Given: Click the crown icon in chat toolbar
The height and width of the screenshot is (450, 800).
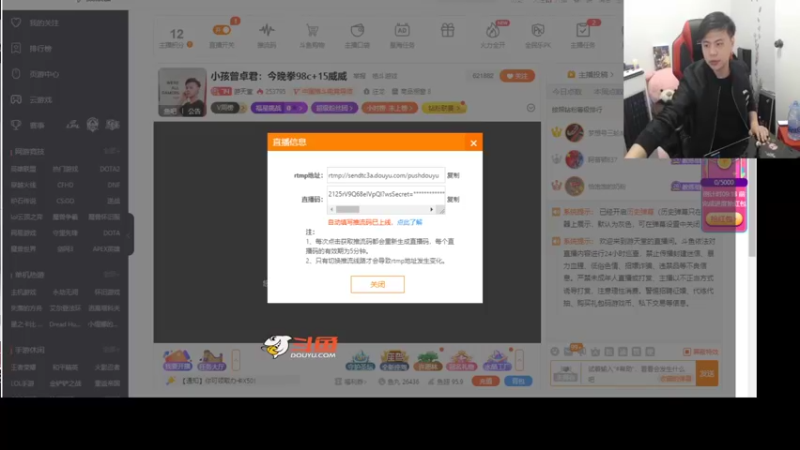Looking at the screenshot, I should (x=595, y=352).
